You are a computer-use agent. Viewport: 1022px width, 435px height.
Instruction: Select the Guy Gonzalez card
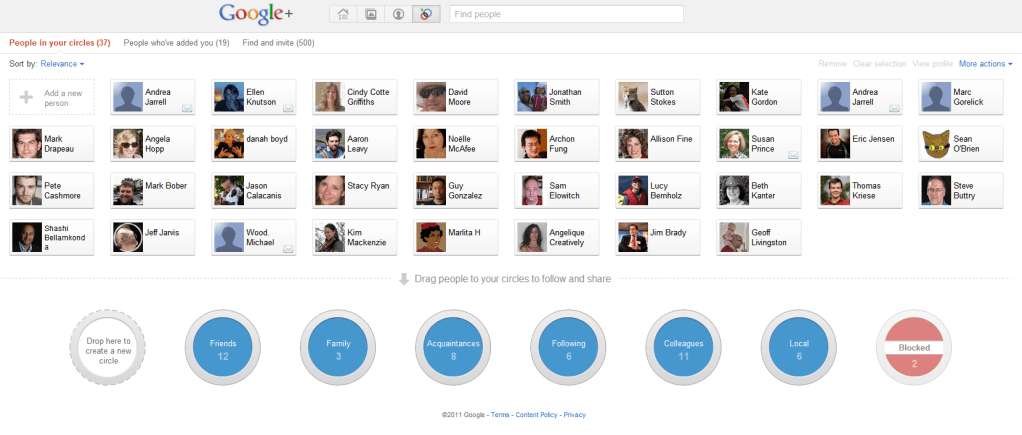click(x=456, y=190)
